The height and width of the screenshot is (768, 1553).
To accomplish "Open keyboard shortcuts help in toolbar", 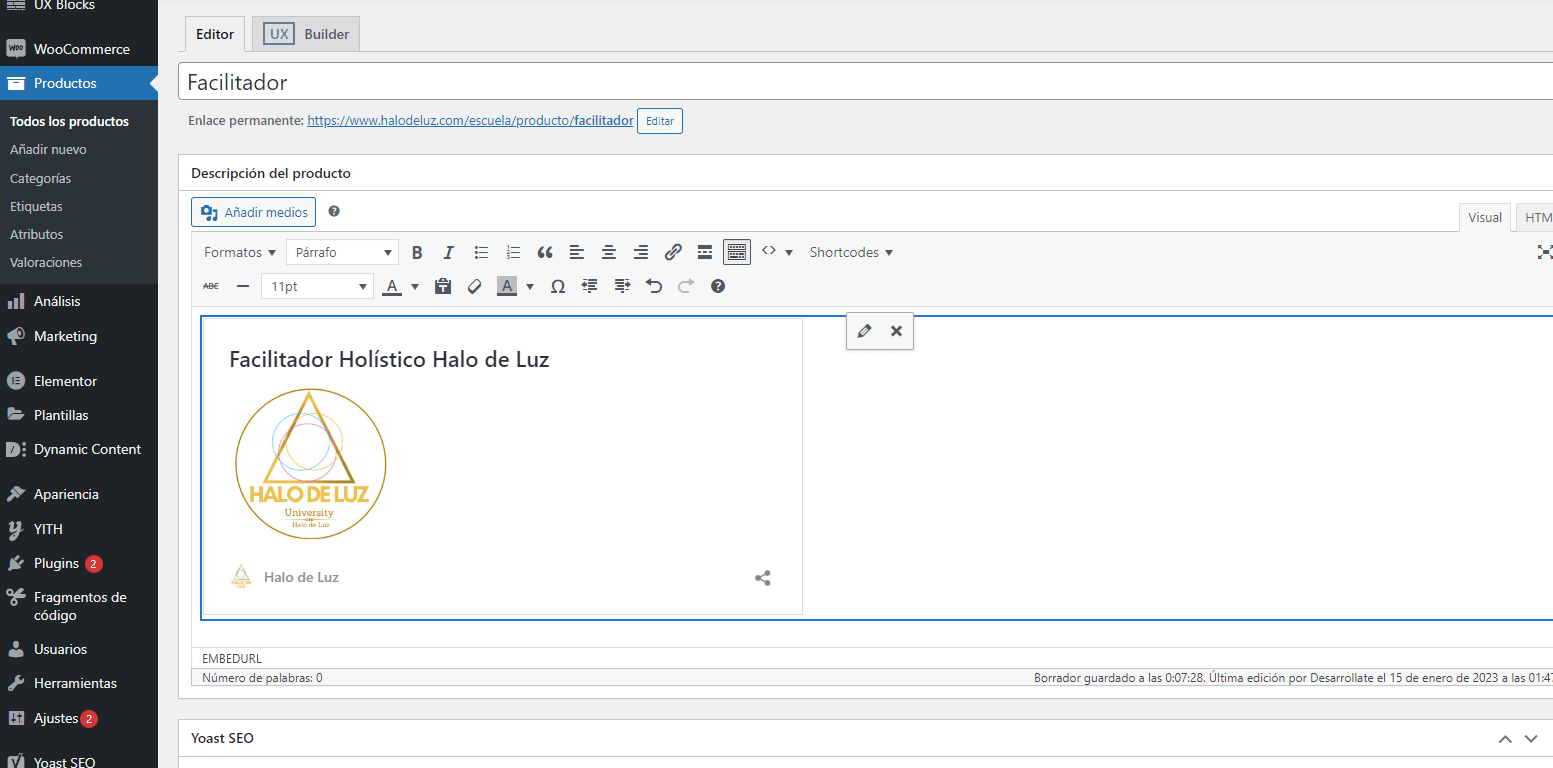I will pos(718,286).
